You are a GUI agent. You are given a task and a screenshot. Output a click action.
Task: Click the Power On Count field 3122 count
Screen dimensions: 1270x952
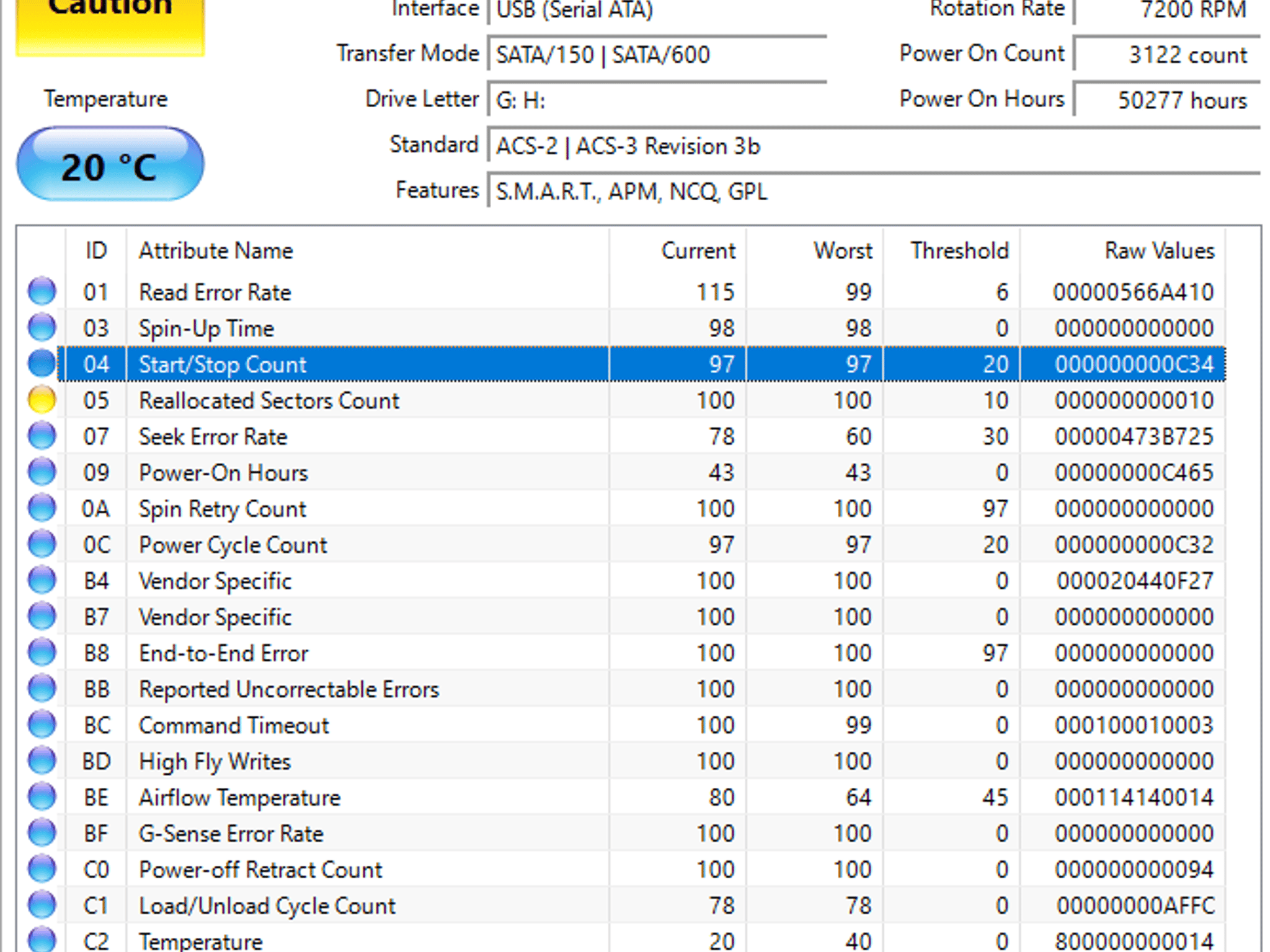point(1167,55)
